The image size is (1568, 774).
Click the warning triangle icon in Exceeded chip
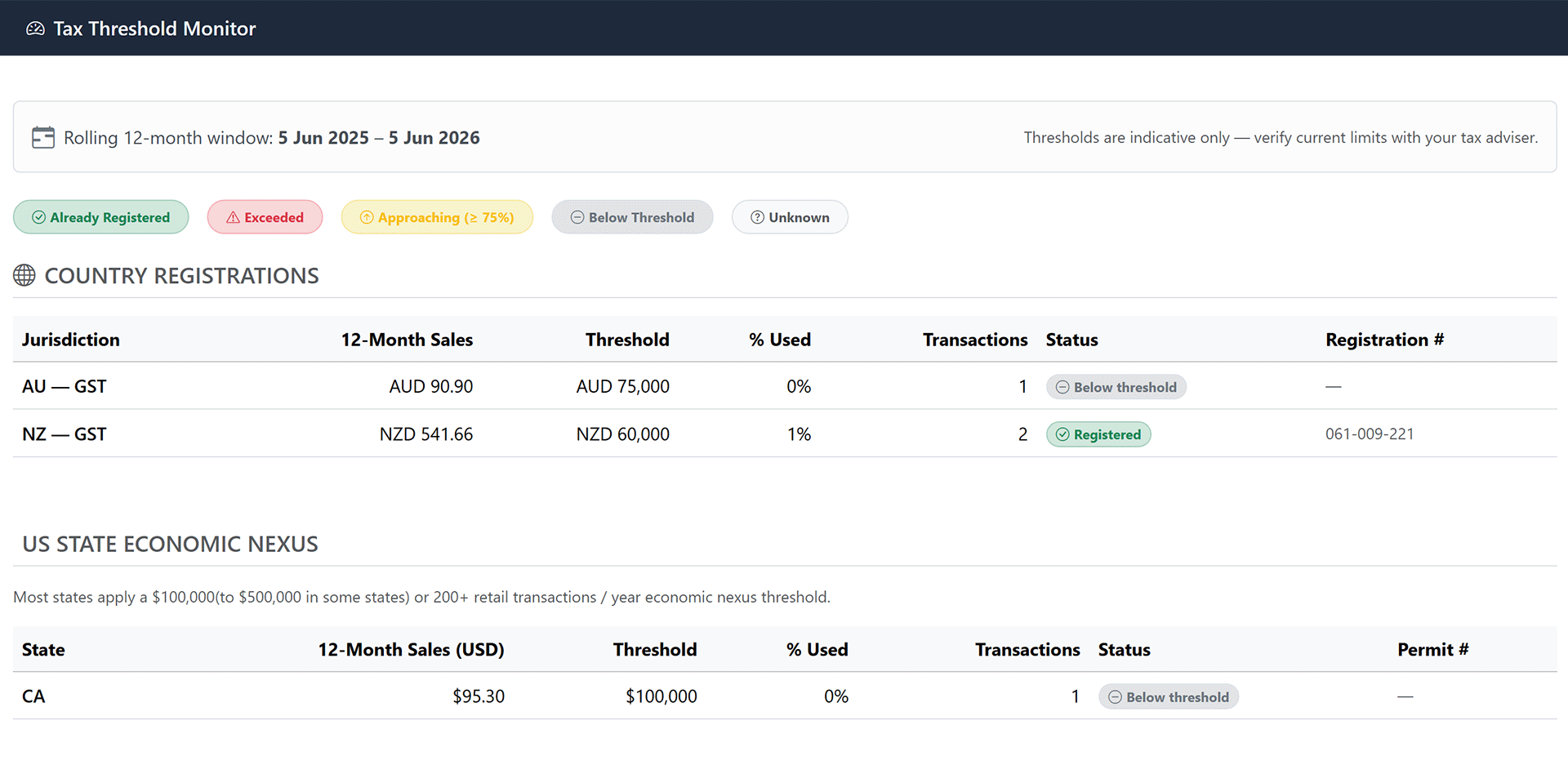(x=233, y=217)
